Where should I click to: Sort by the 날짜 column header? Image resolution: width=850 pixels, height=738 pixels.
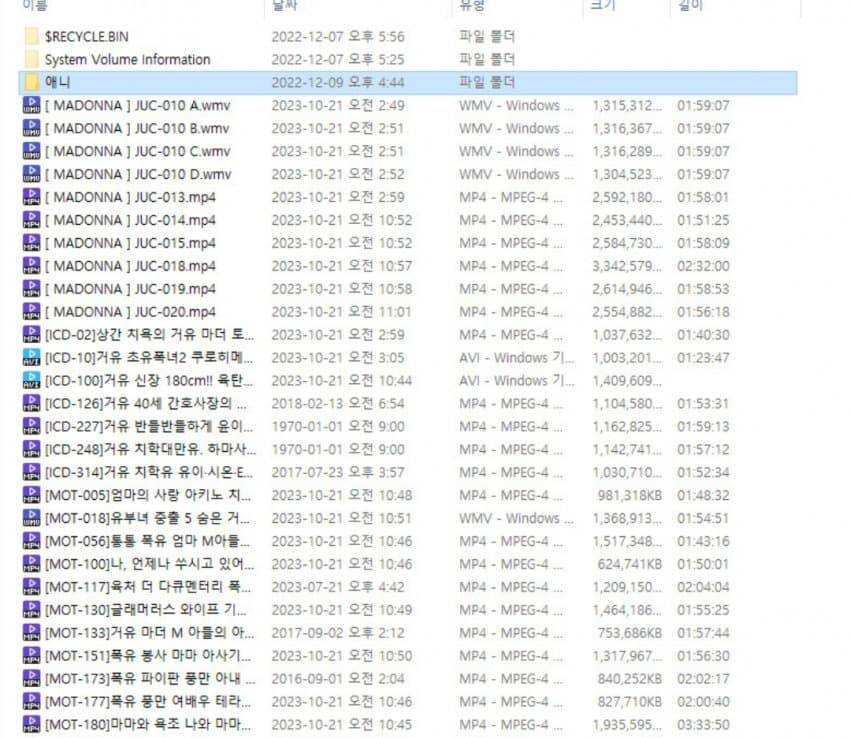(284, 6)
